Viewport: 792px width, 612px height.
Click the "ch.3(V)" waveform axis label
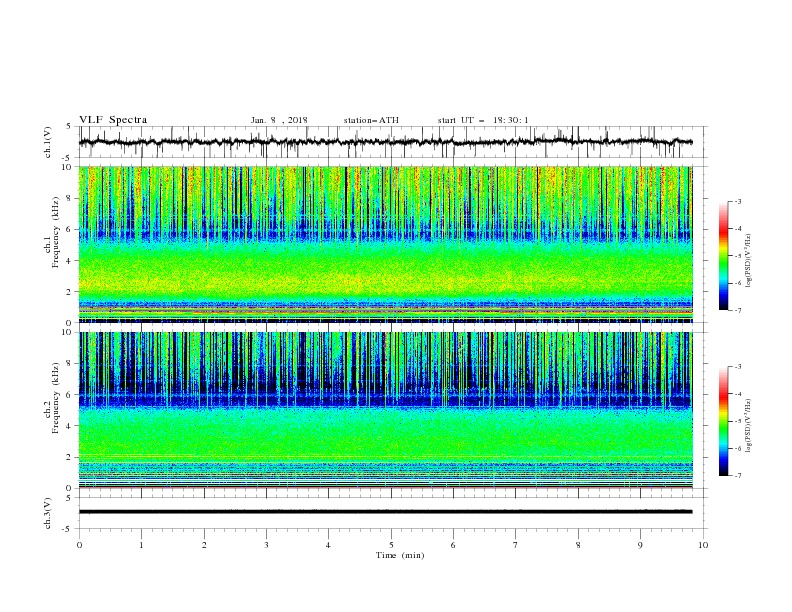coord(48,514)
